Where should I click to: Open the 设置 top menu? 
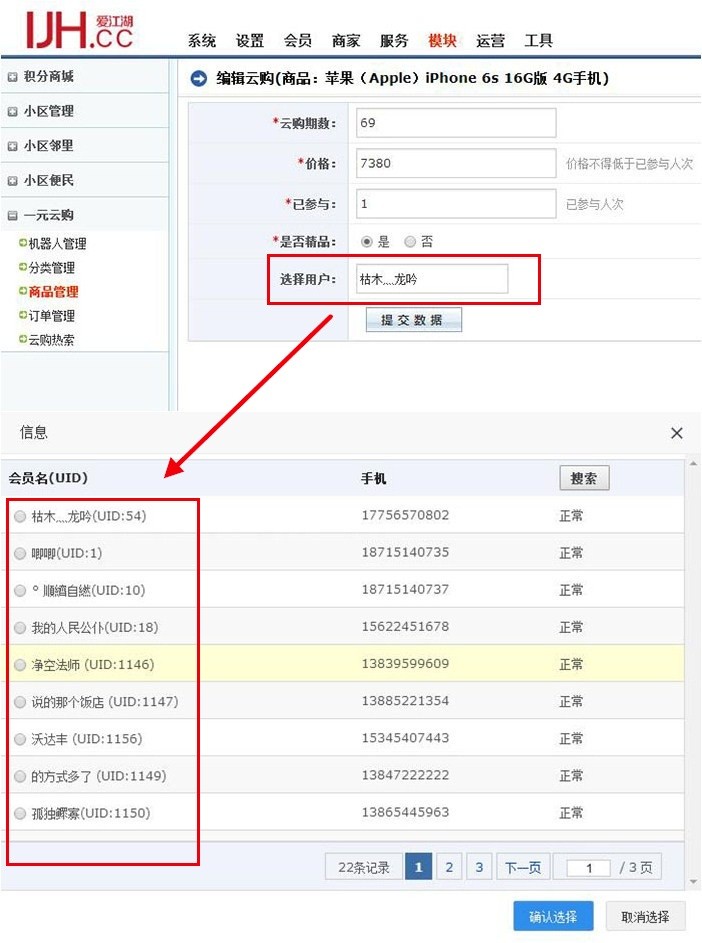click(250, 41)
